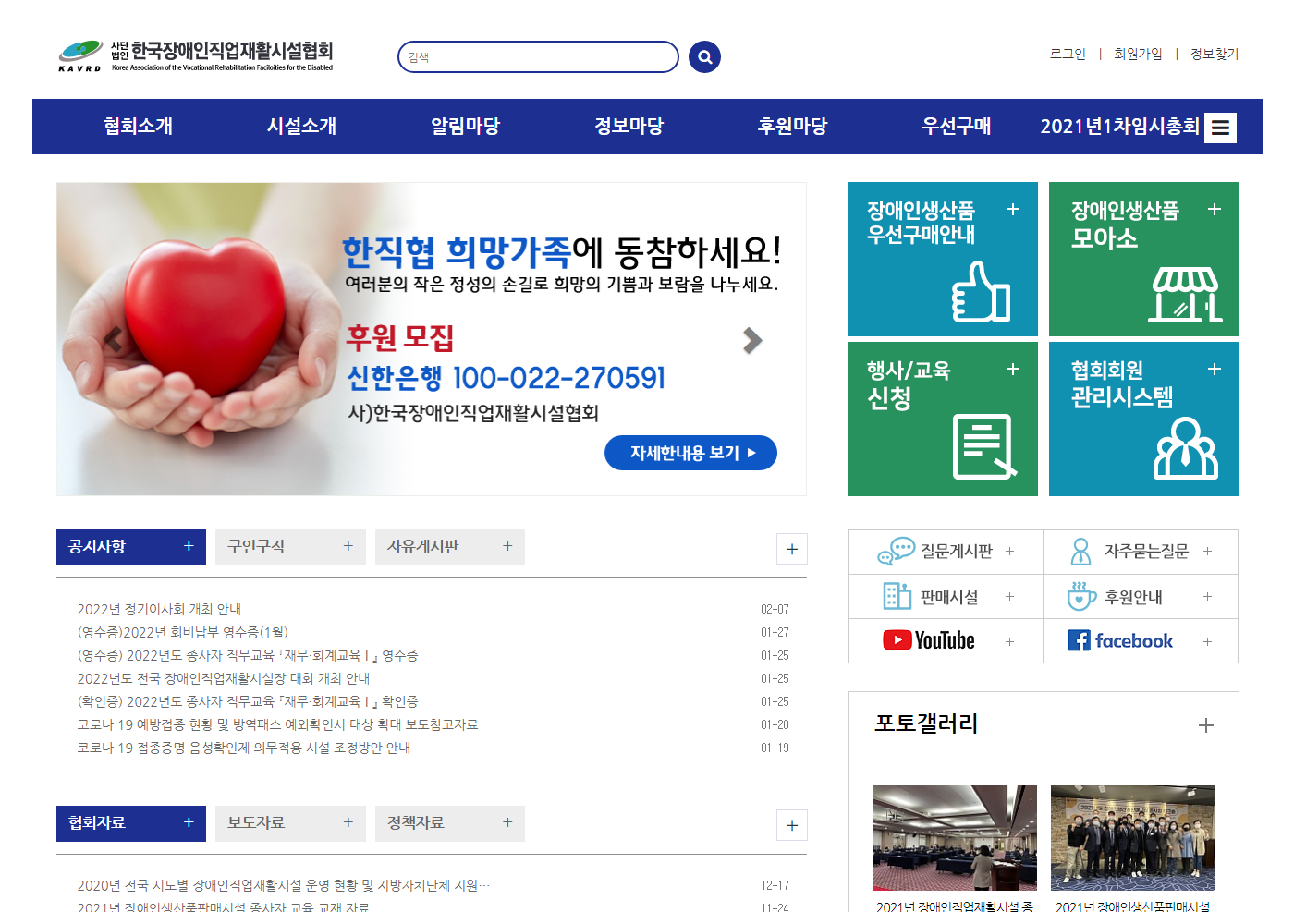The image size is (1294, 924).
Task: Open the YouTube link
Action: (929, 640)
